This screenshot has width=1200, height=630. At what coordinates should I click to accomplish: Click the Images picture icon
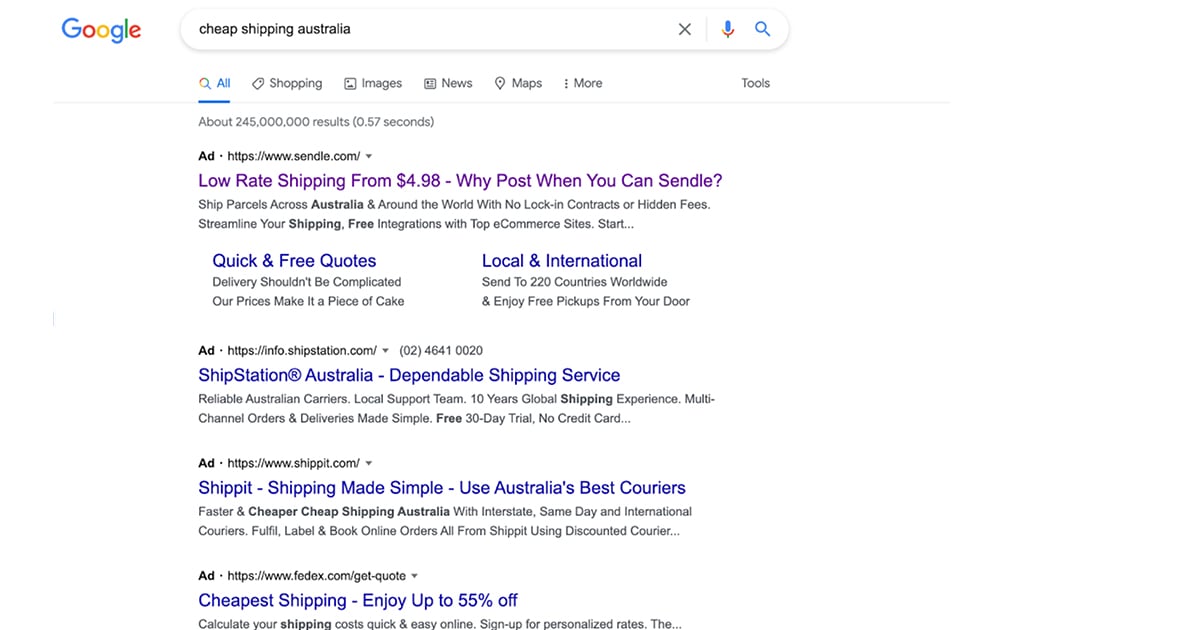(350, 84)
